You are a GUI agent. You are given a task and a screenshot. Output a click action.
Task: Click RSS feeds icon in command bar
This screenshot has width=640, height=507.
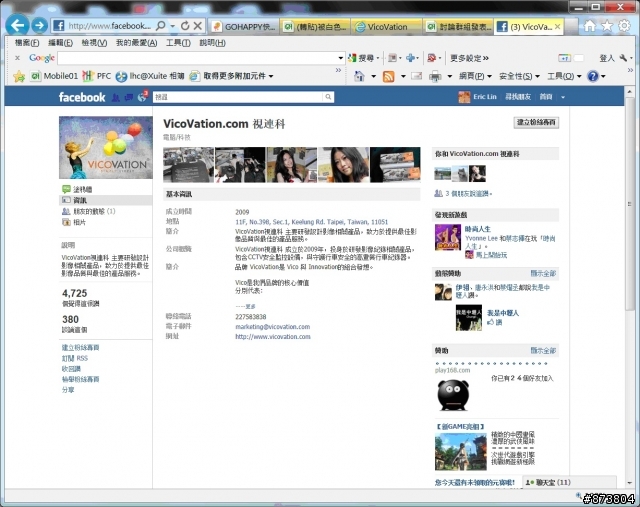[389, 76]
